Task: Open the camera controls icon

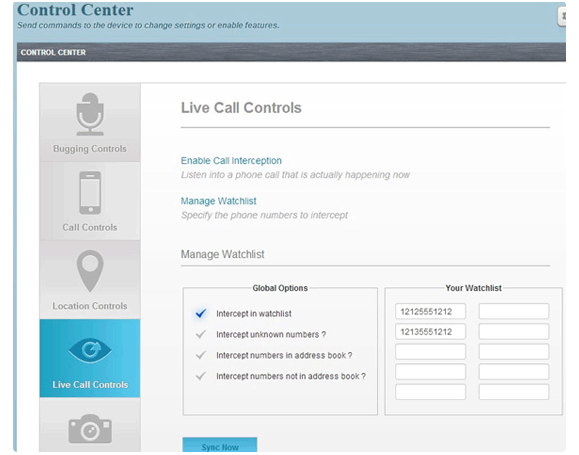Action: click(x=90, y=428)
